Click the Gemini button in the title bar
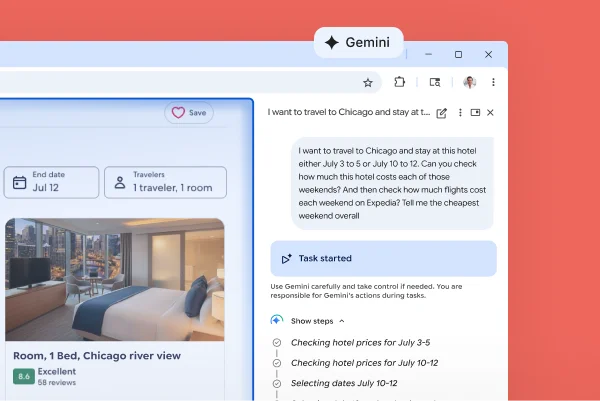The height and width of the screenshot is (401, 600). (359, 42)
